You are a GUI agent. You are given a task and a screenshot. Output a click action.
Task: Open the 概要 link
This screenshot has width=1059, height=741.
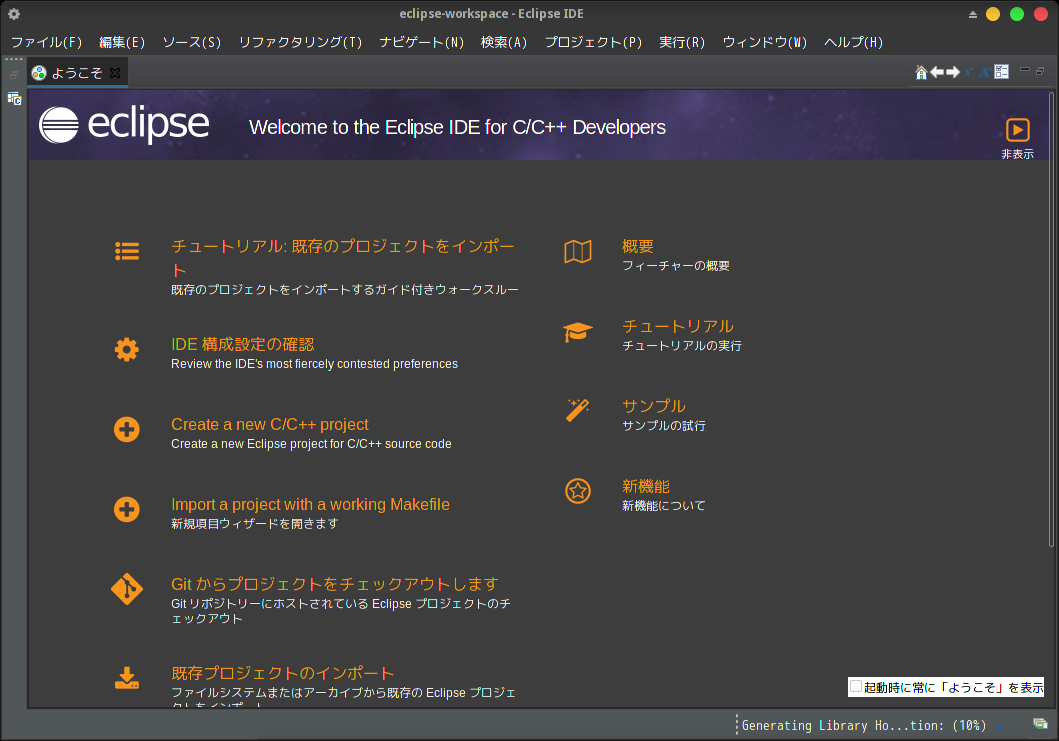tap(638, 246)
